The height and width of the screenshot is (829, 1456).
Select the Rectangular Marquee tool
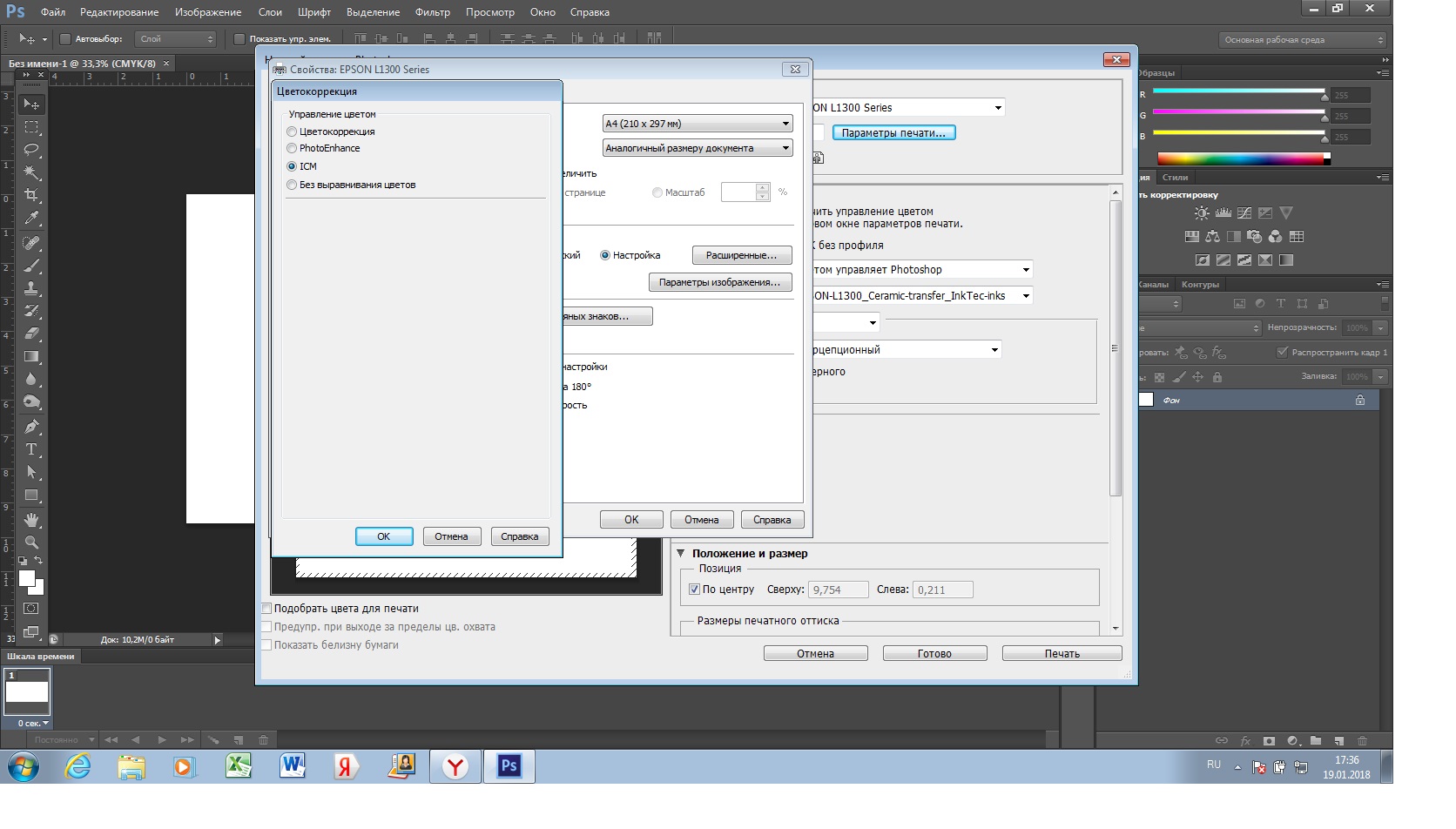point(31,127)
